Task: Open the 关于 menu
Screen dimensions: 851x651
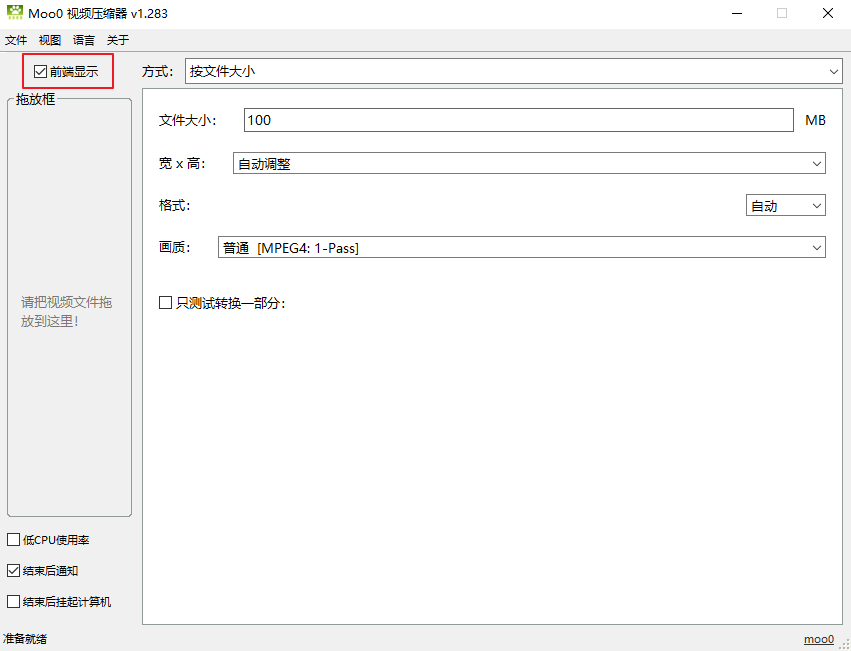Action: coord(116,40)
